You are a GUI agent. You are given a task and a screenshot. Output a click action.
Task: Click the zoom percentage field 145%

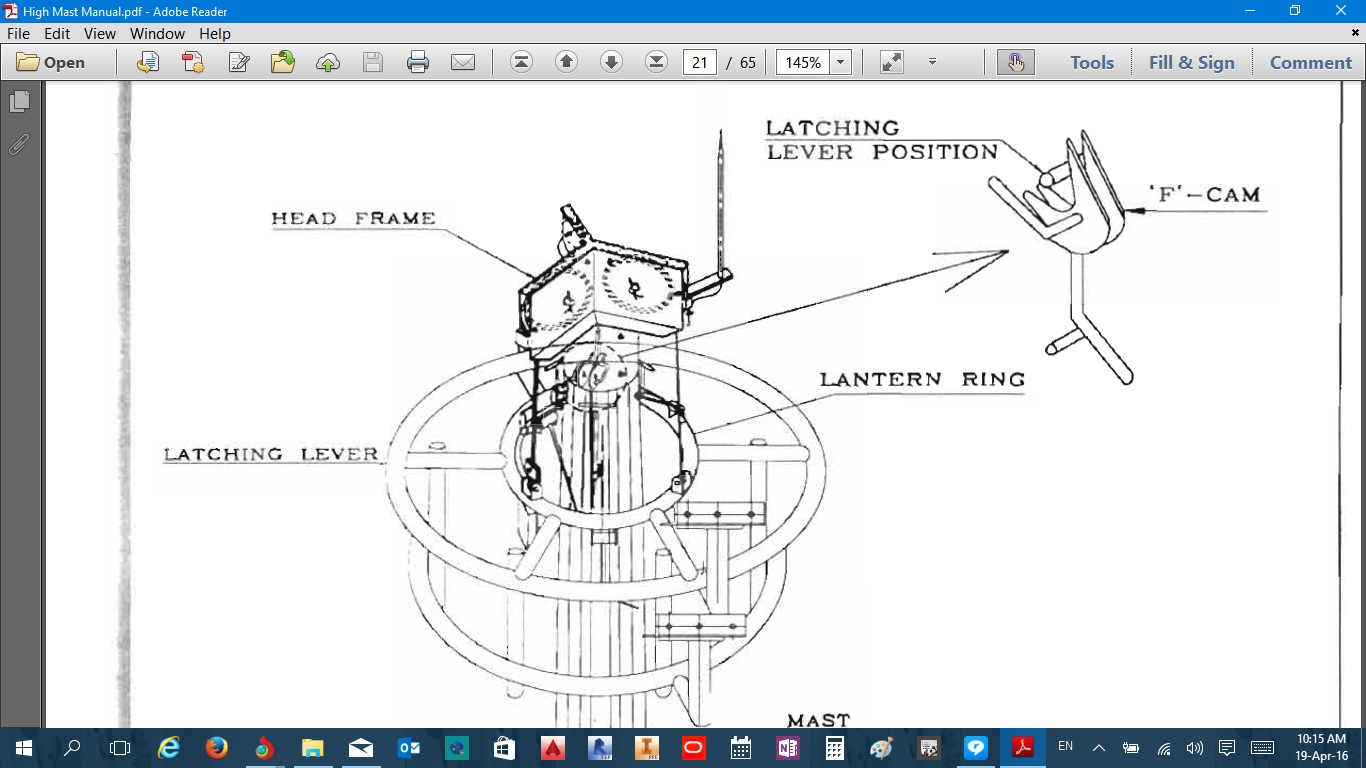click(803, 62)
